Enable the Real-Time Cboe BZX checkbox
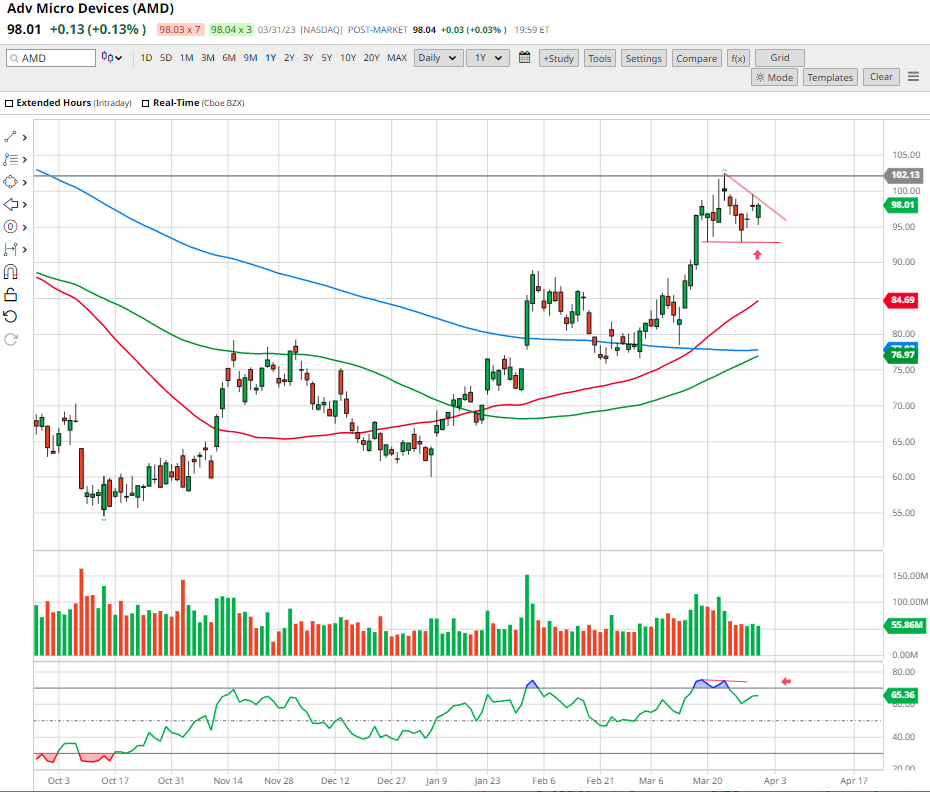This screenshot has height=792, width=930. (x=145, y=103)
